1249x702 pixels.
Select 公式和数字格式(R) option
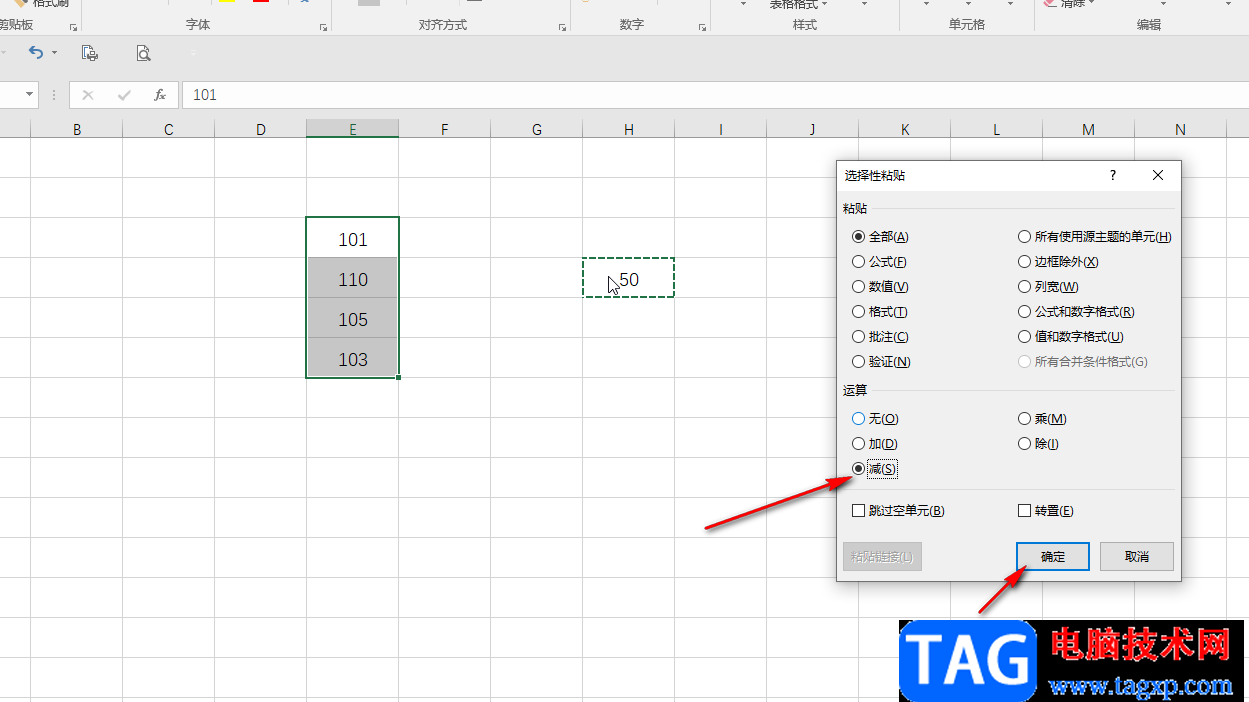(1076, 312)
